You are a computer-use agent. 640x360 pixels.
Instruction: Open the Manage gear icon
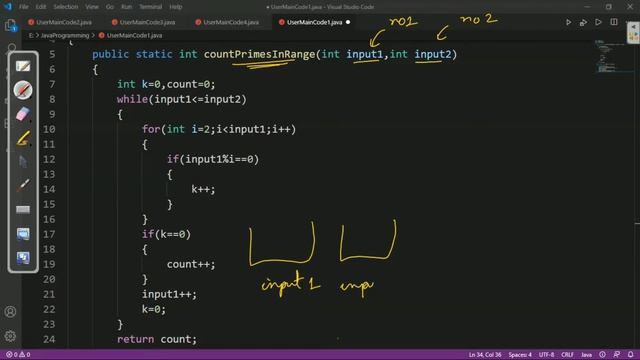[x=10, y=336]
